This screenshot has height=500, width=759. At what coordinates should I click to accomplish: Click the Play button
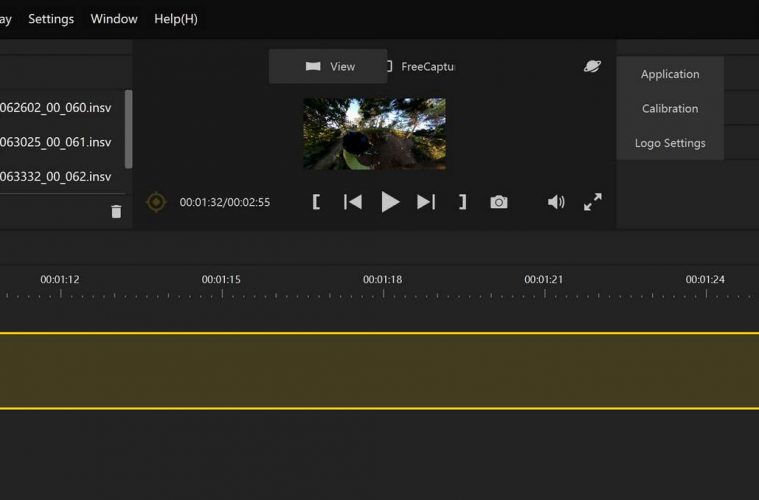(390, 202)
